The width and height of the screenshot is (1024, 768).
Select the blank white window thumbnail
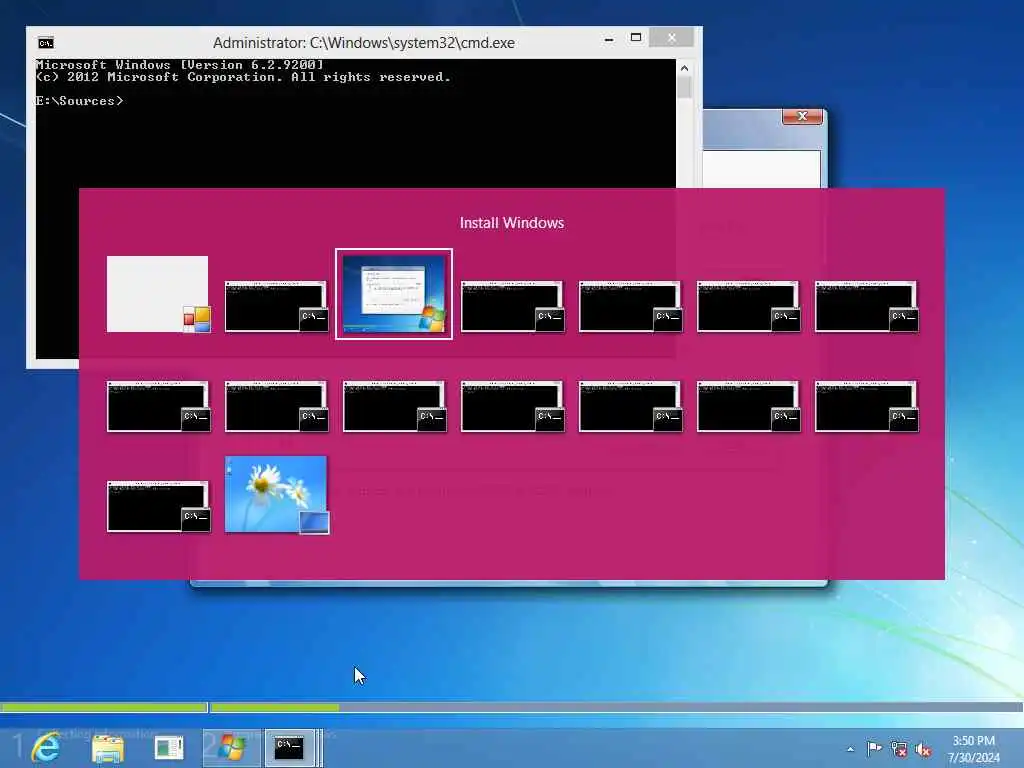158,294
